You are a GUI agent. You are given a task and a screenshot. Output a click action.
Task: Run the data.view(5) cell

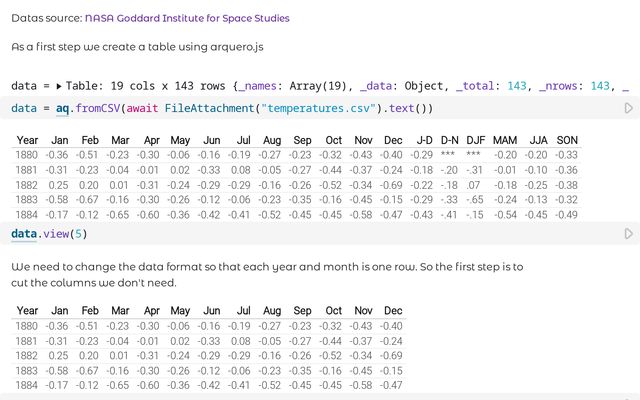[x=629, y=234]
